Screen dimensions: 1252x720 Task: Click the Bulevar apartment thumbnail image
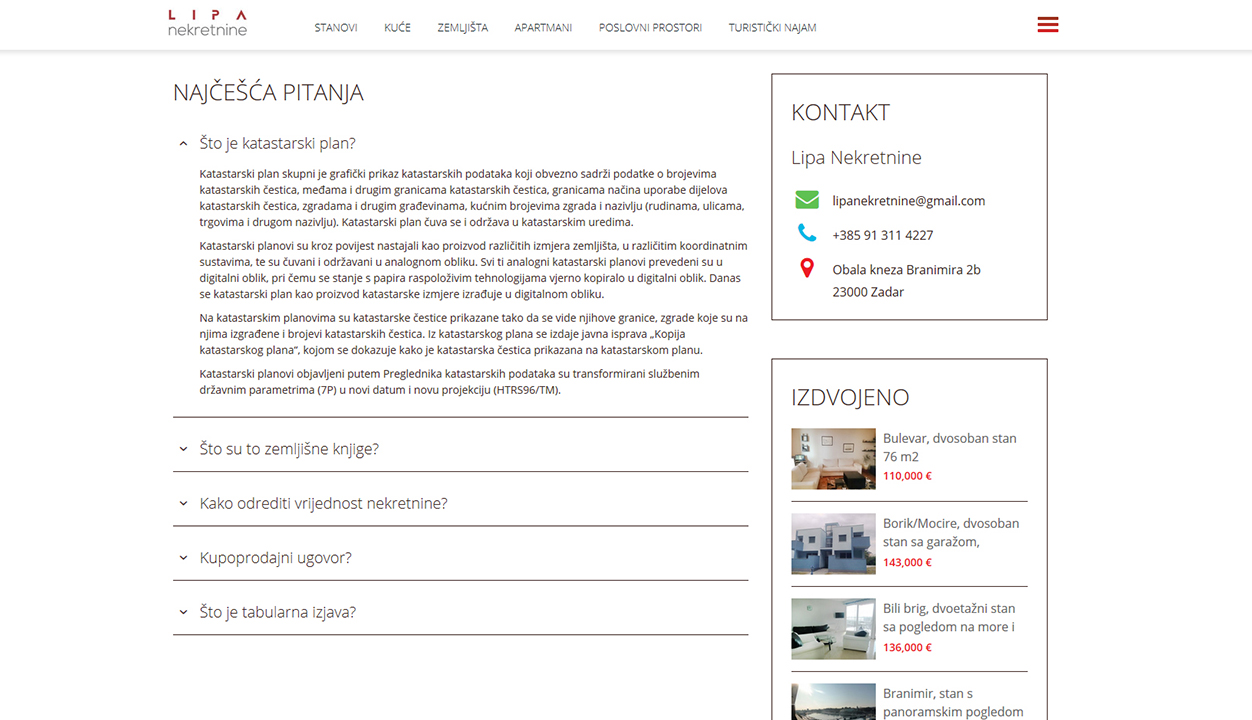833,459
